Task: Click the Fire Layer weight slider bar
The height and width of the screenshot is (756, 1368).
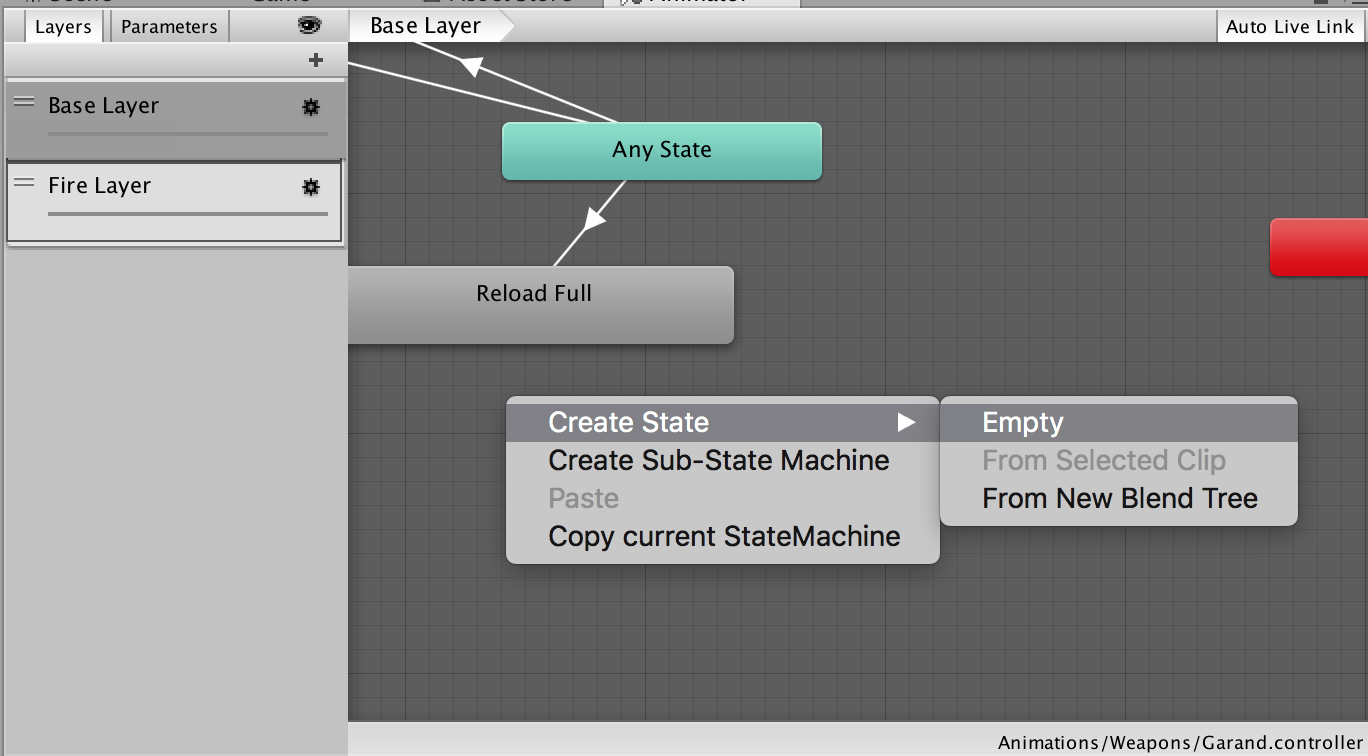Action: pyautogui.click(x=187, y=213)
